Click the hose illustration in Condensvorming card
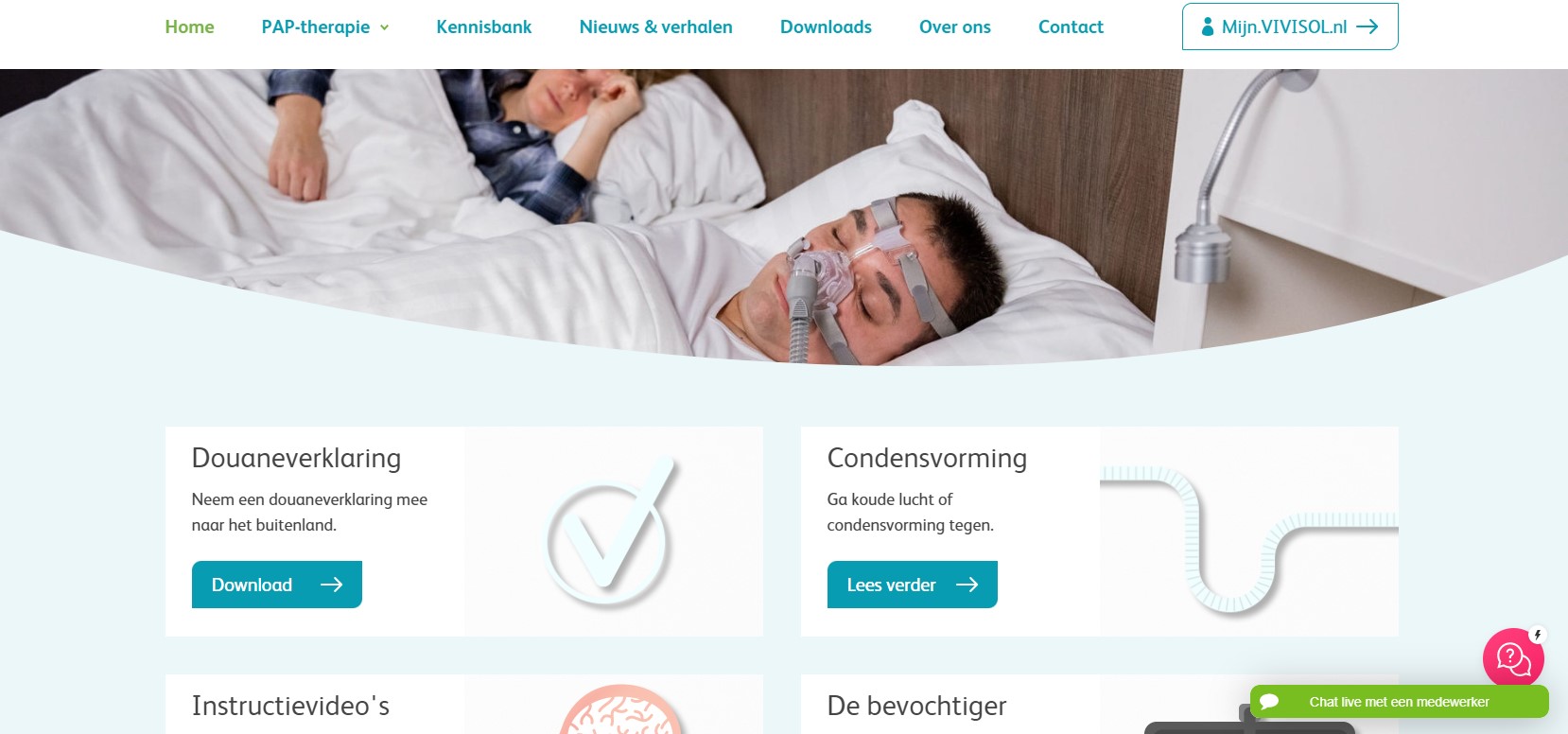Screen dimensions: 1568x734 [1248, 537]
